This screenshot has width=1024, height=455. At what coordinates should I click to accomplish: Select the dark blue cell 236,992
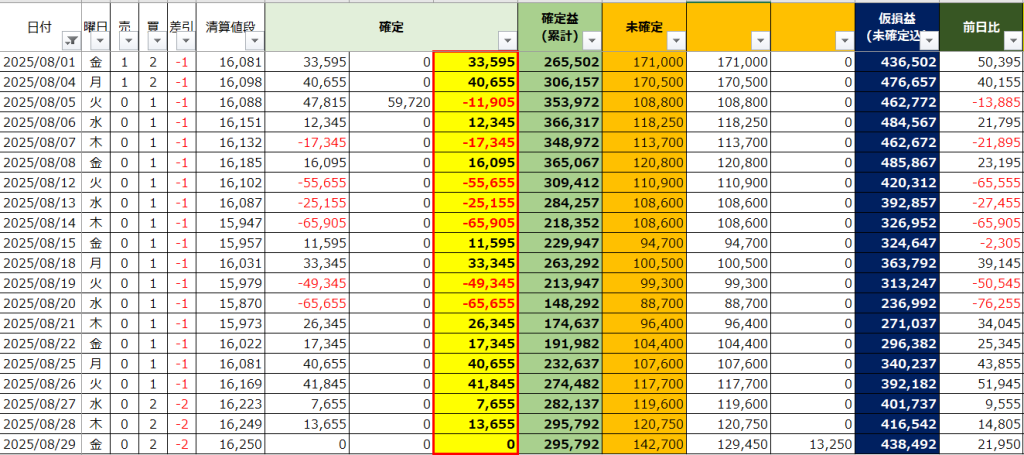coord(897,303)
